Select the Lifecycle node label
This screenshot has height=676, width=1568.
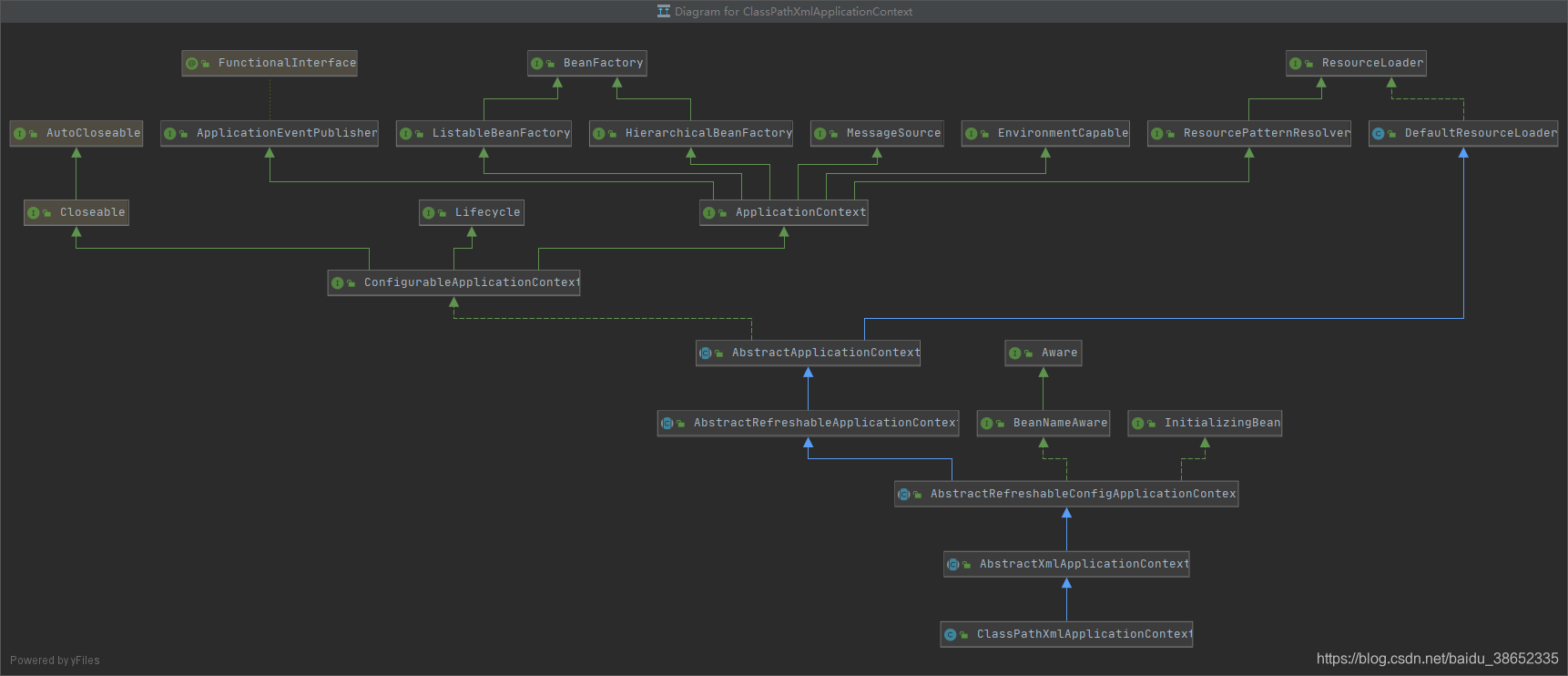pos(487,212)
